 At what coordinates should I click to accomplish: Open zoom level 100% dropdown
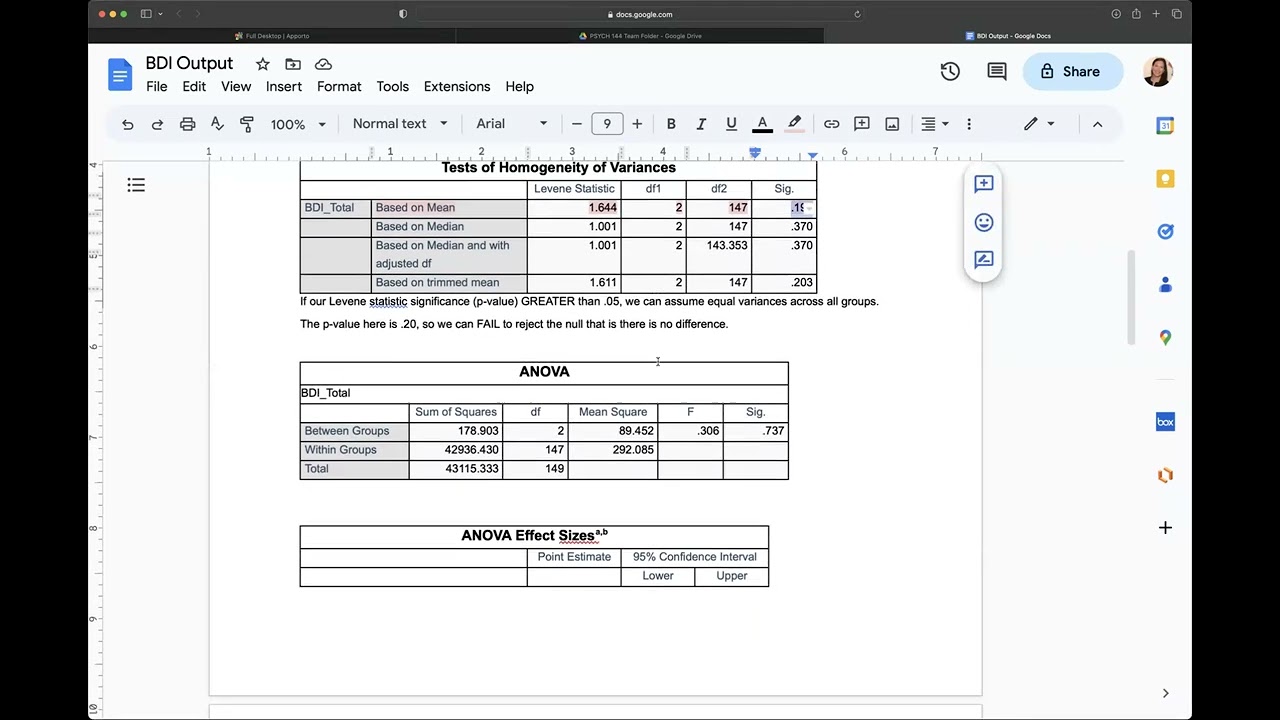point(298,124)
